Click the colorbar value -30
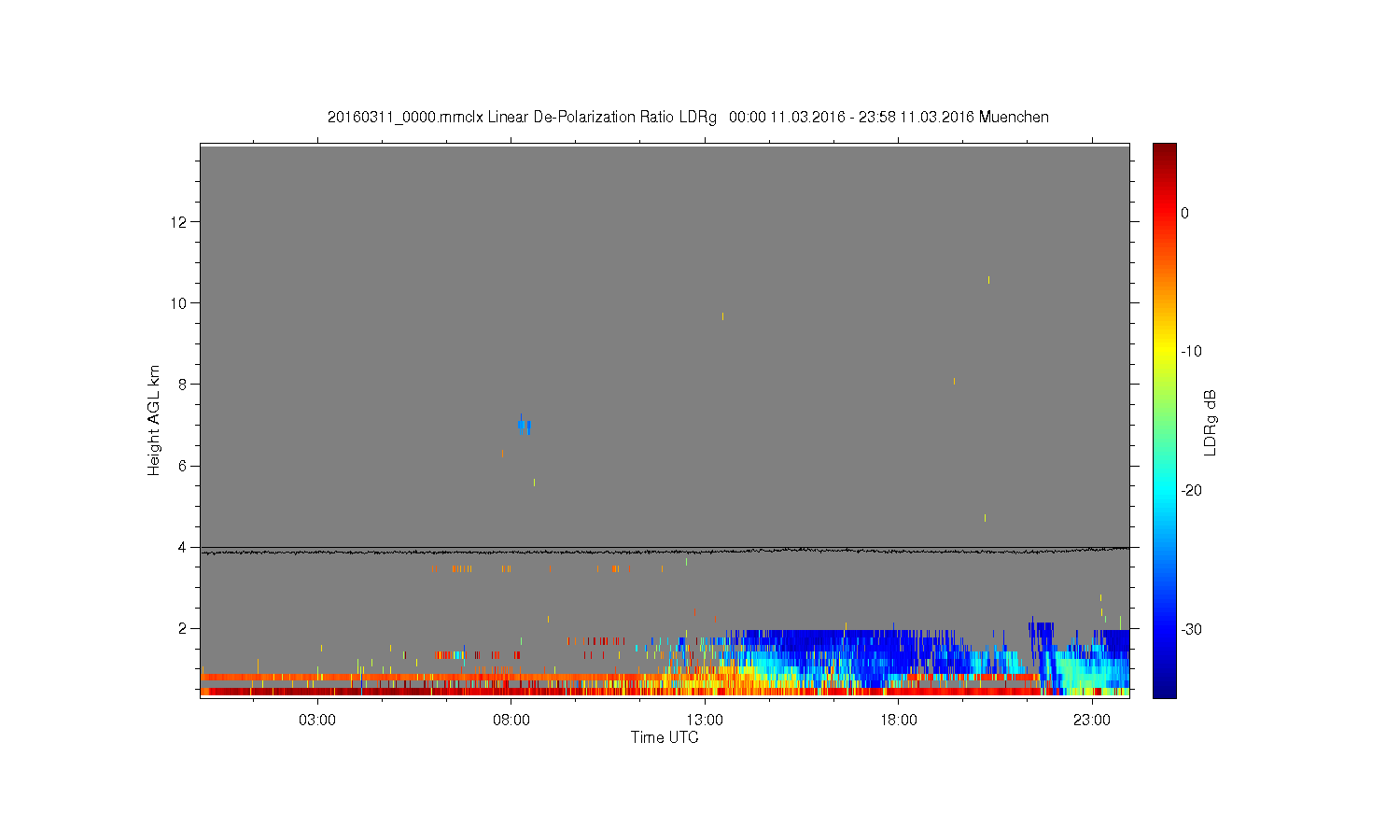 point(1191,630)
